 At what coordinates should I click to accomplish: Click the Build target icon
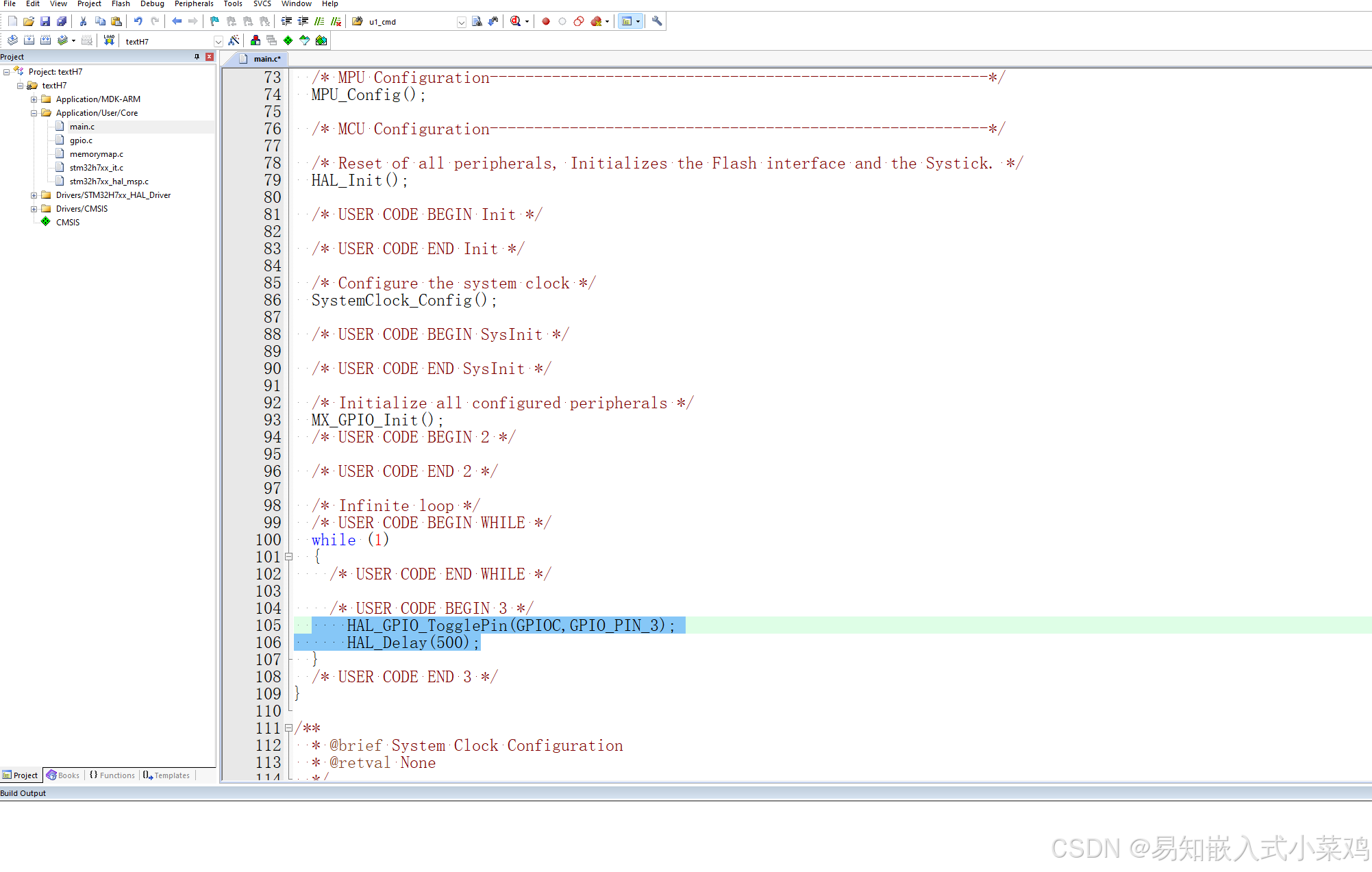pos(29,40)
